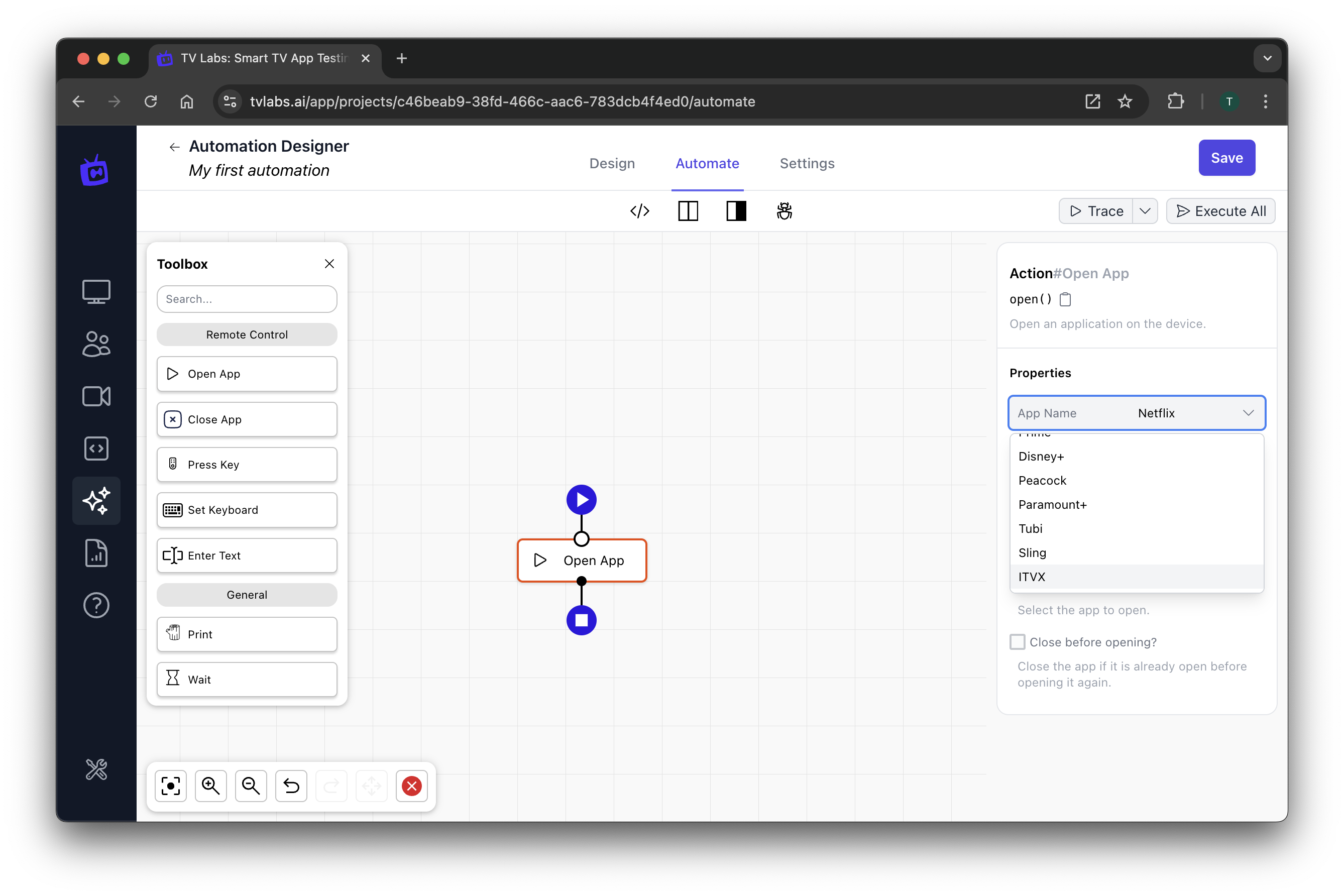
Task: Select the Close App tool in Toolbox
Action: click(x=246, y=419)
